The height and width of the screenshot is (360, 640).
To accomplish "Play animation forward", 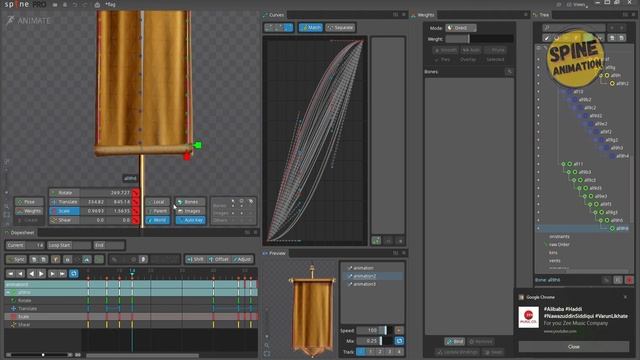I will [41, 273].
